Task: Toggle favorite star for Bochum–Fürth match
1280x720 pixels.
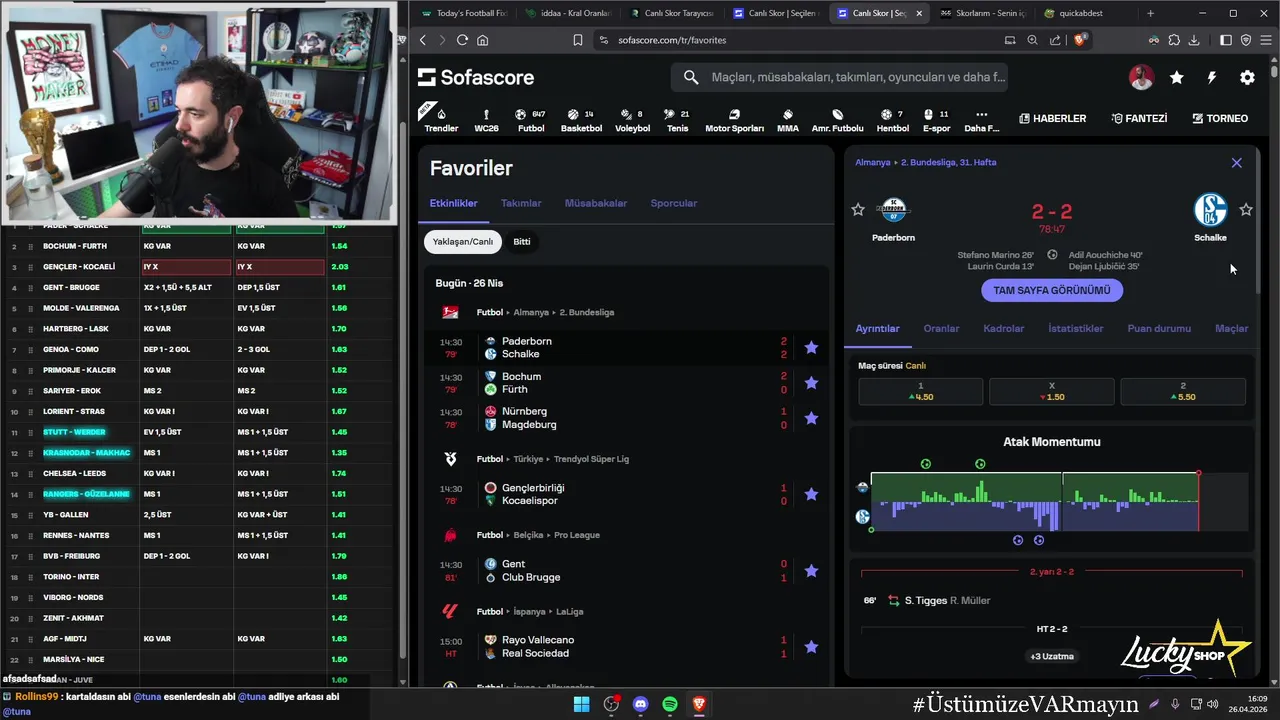Action: coord(811,383)
